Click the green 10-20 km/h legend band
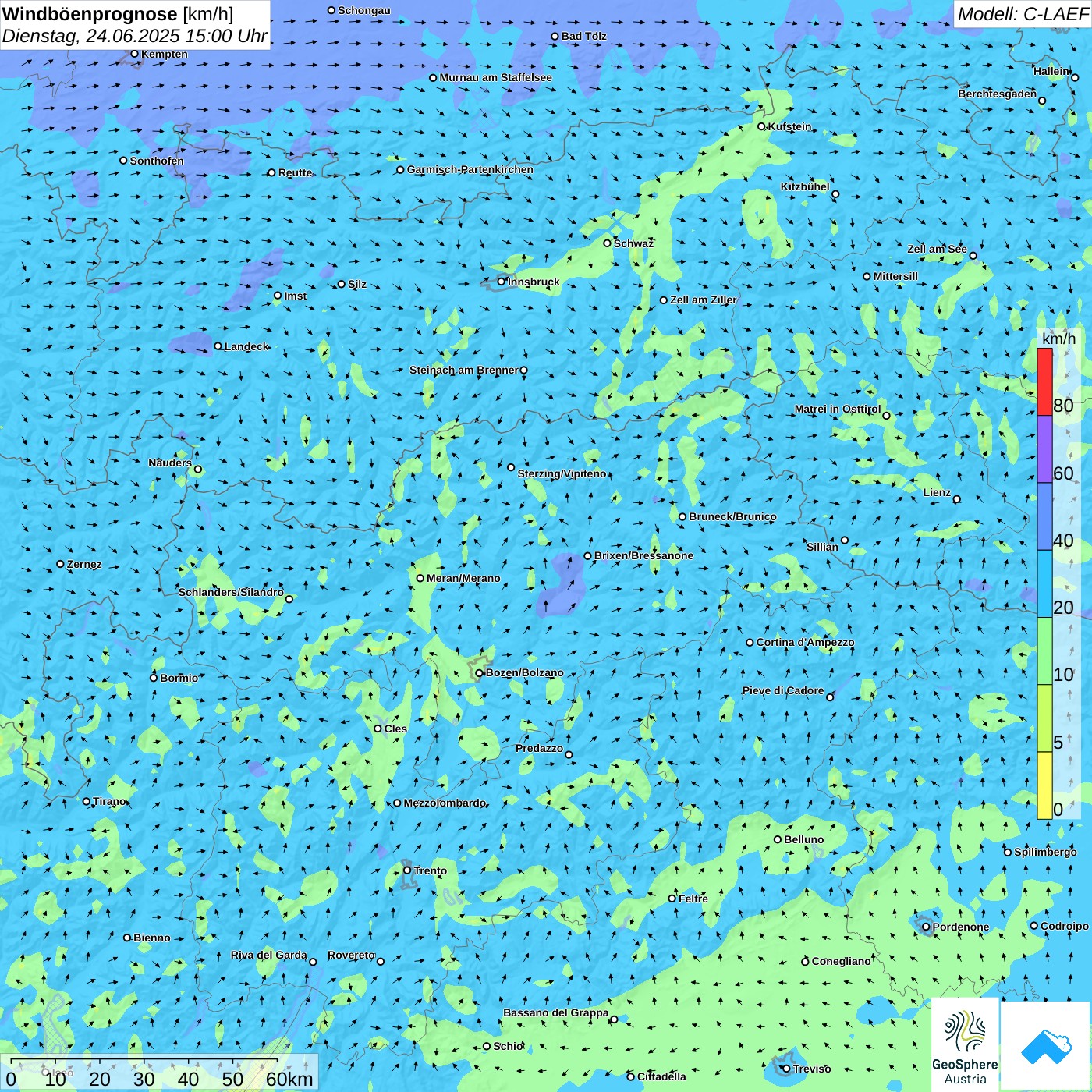 (1044, 651)
